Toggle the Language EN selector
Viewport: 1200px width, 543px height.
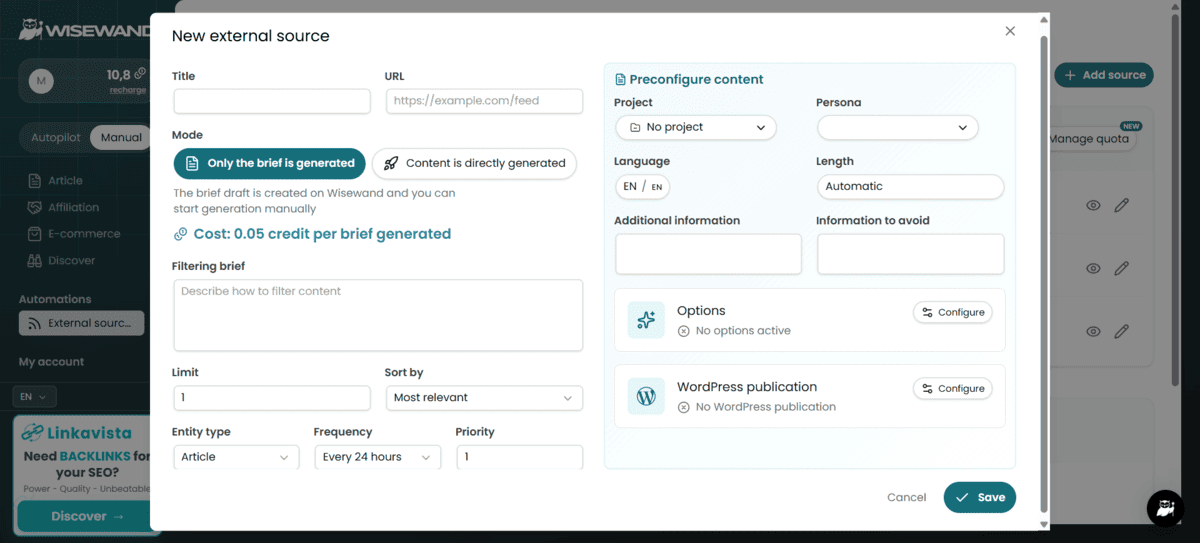(x=643, y=186)
